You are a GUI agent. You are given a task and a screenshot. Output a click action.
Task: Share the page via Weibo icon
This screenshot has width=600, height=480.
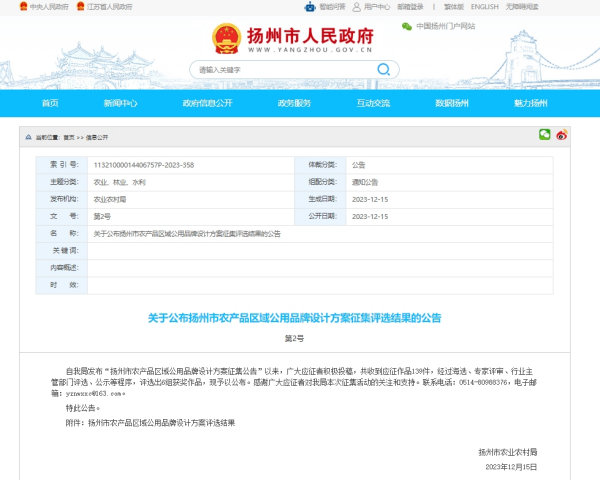(x=561, y=134)
